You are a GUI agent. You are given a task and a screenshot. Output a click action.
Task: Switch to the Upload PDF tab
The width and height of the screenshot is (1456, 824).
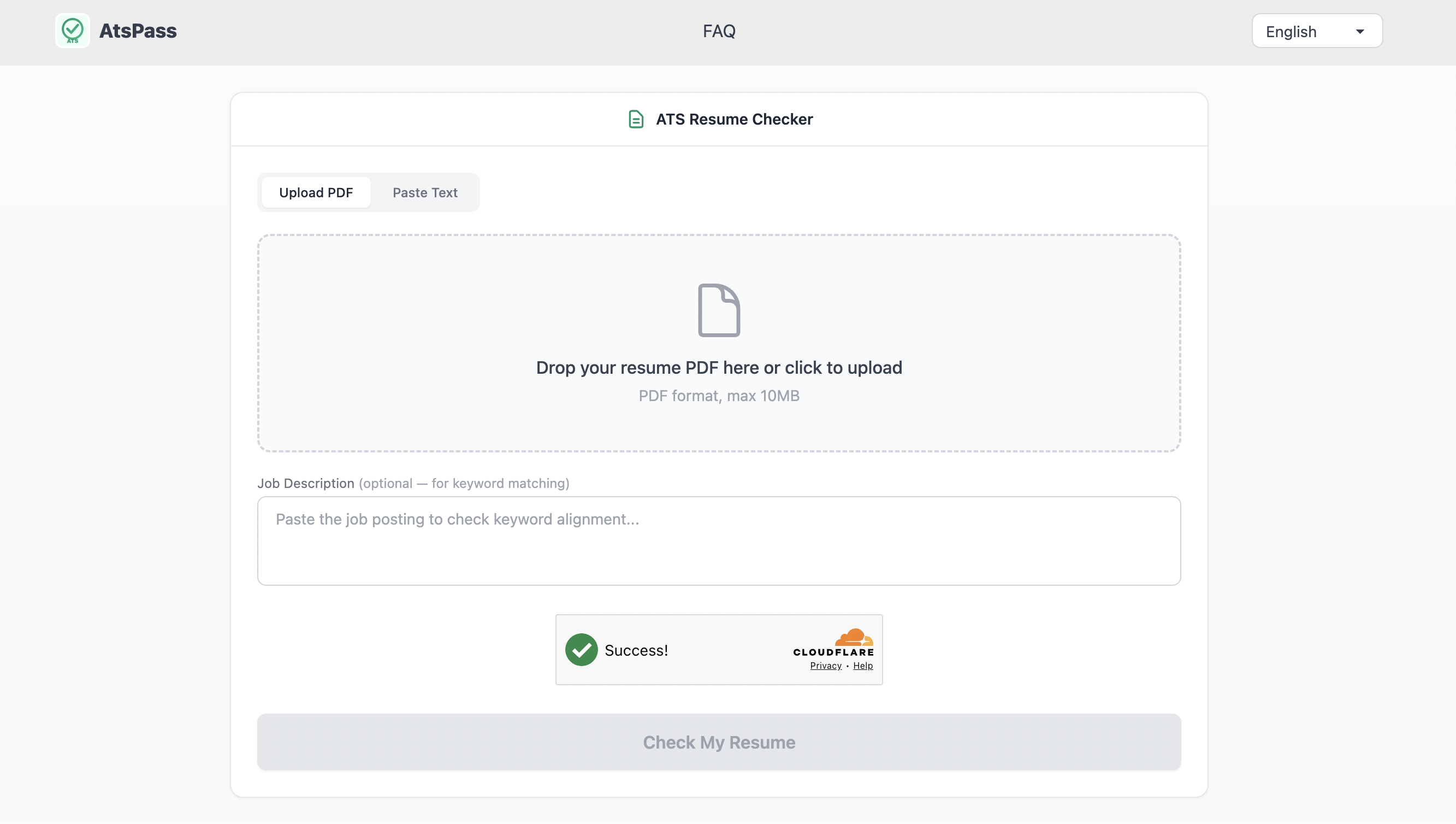click(316, 192)
